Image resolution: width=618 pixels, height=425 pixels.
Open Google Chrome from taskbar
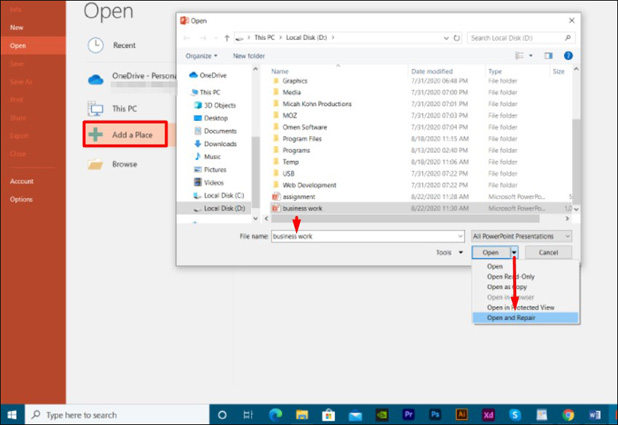567,414
